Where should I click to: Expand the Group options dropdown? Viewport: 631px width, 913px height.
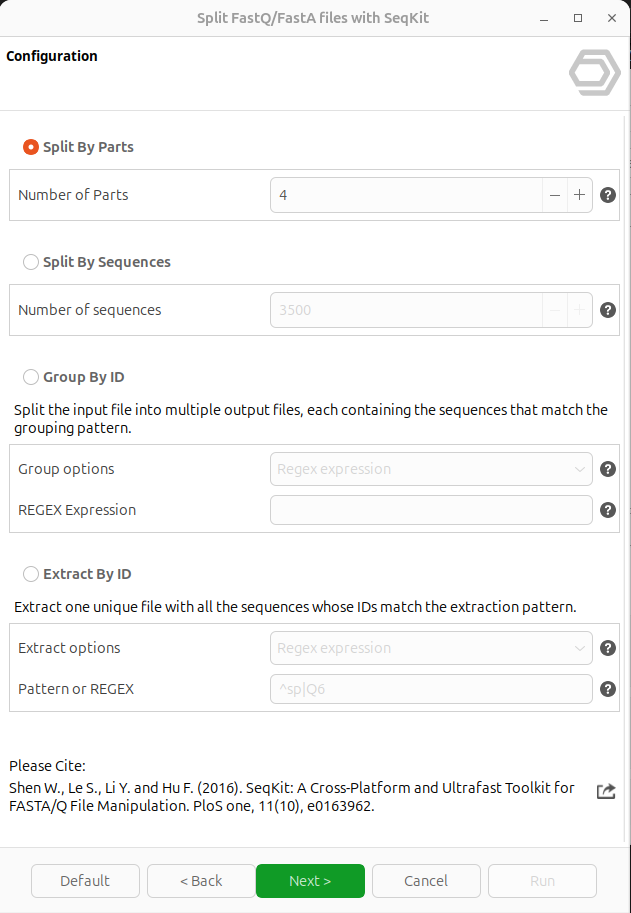pyautogui.click(x=431, y=469)
